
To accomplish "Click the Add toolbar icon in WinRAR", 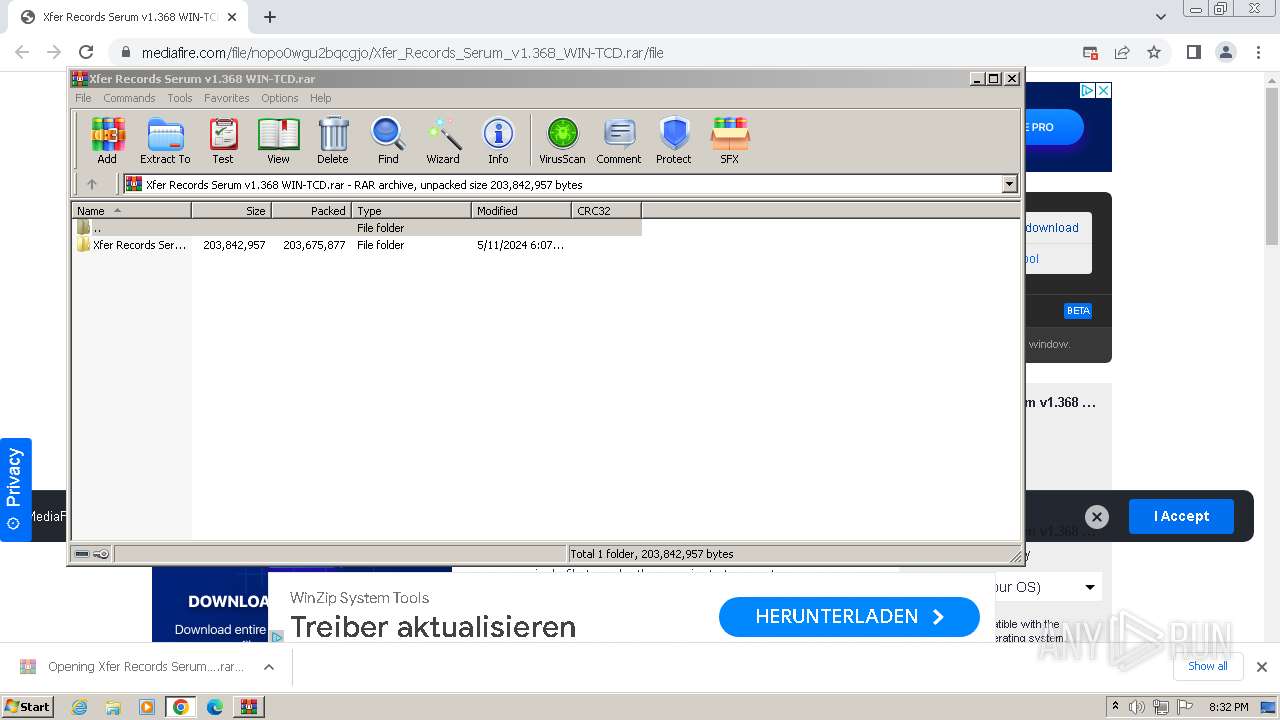I will point(107,140).
